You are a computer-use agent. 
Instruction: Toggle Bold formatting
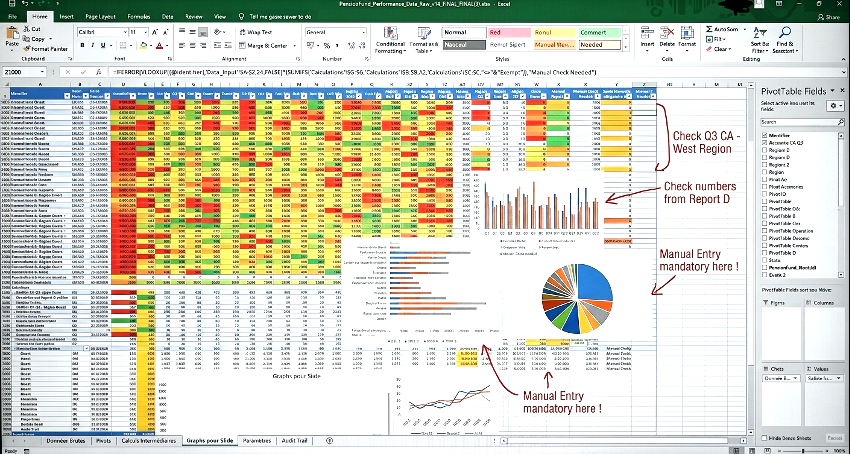coord(82,46)
